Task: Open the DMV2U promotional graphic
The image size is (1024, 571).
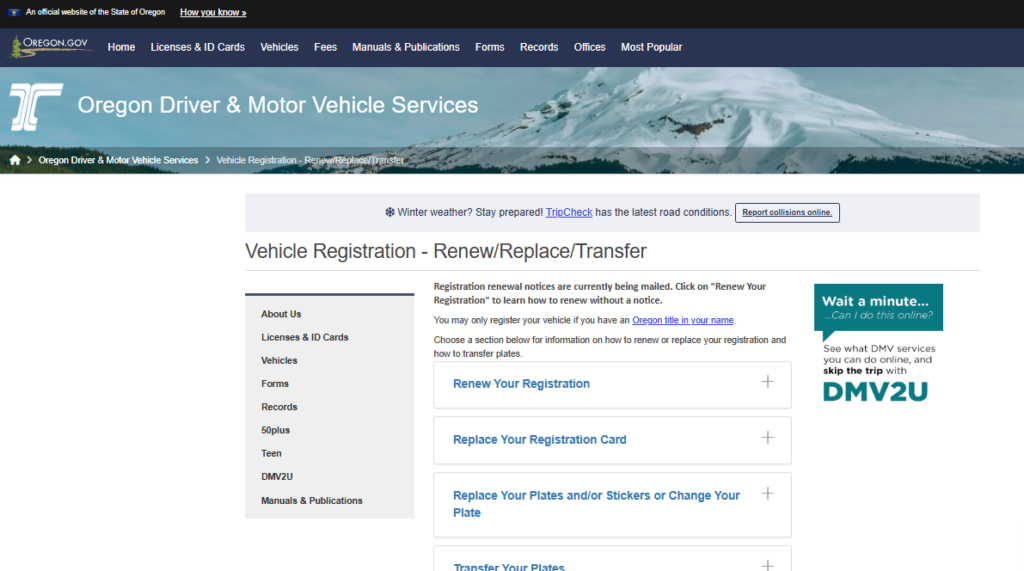Action: [x=877, y=343]
